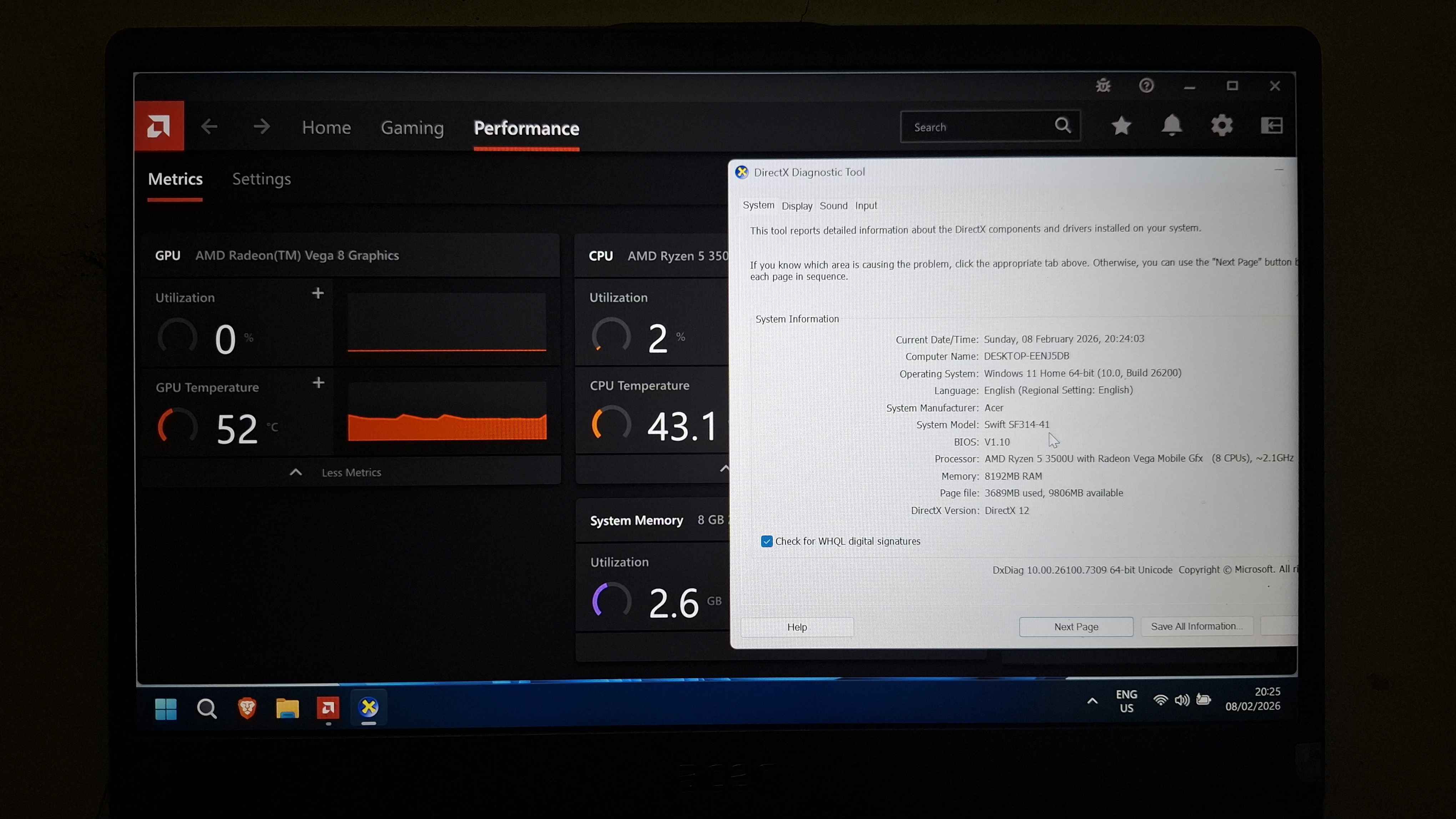1456x819 pixels.
Task: Select the System tab in DxDiag
Action: coord(759,205)
